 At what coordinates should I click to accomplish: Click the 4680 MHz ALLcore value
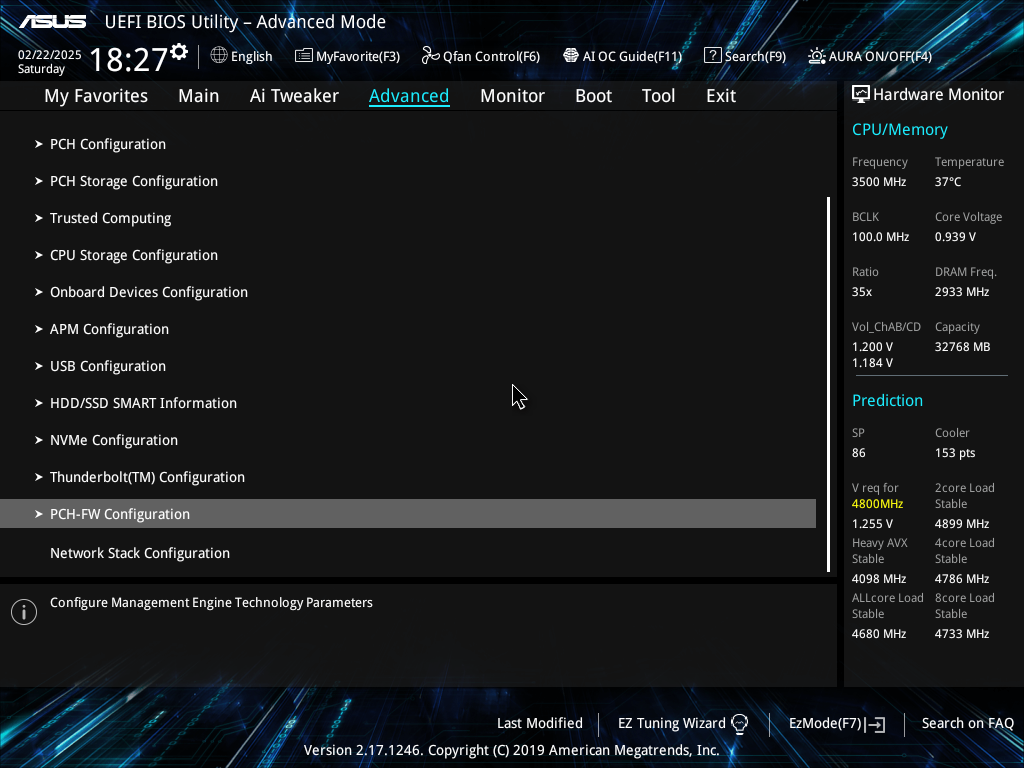[878, 634]
